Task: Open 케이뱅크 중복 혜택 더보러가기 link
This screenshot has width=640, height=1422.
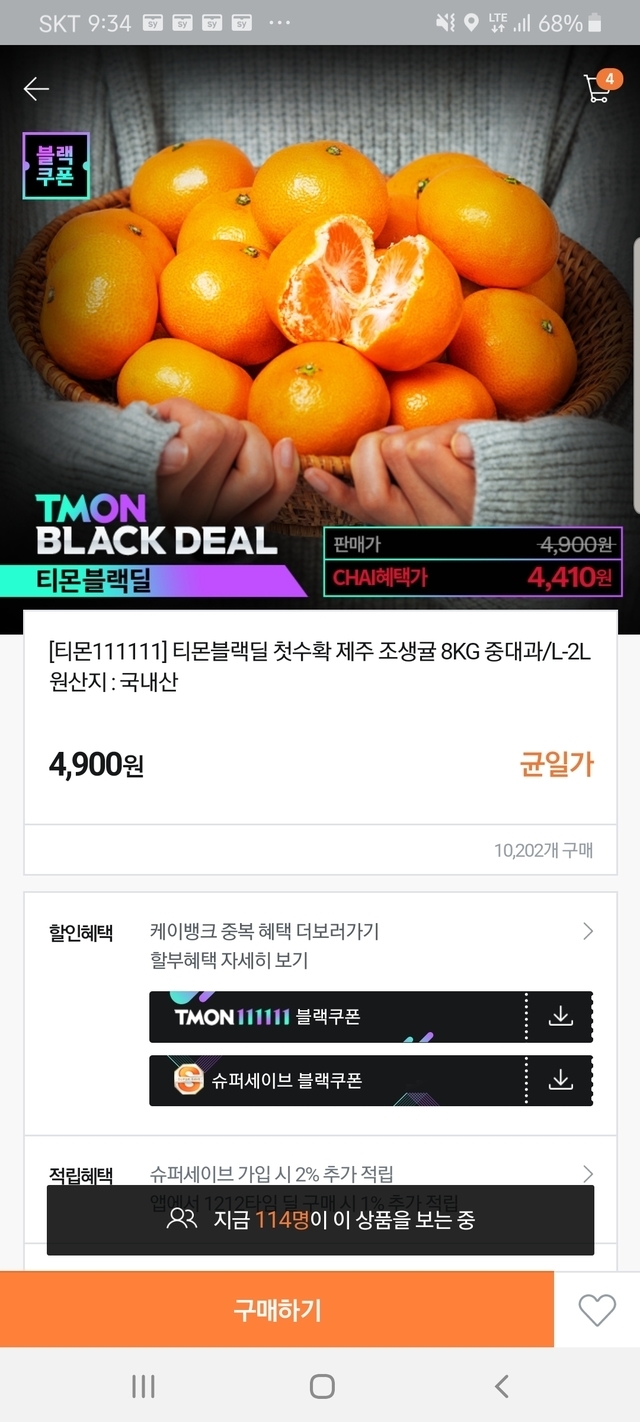Action: (x=264, y=932)
